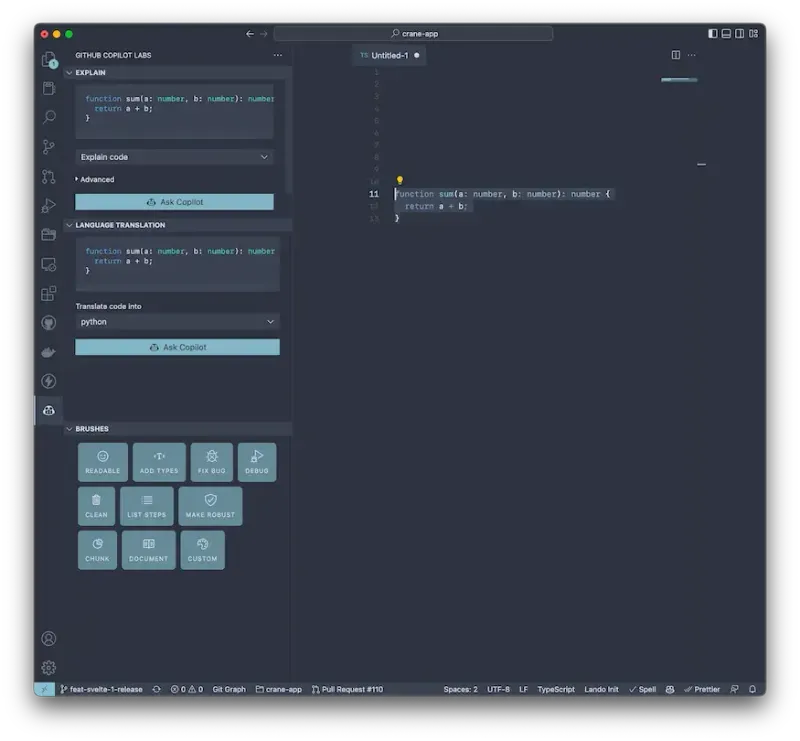Apply the Clean brush
The width and height of the screenshot is (800, 741).
96,506
